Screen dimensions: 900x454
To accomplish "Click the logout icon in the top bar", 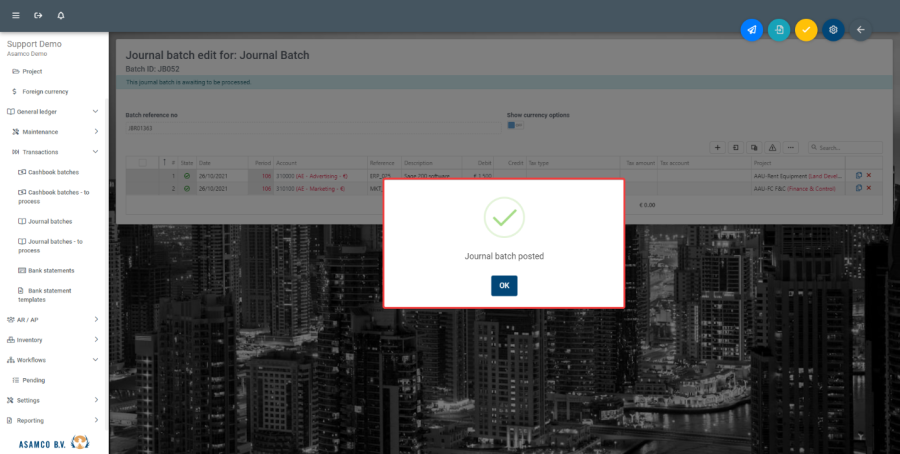I will pos(38,16).
